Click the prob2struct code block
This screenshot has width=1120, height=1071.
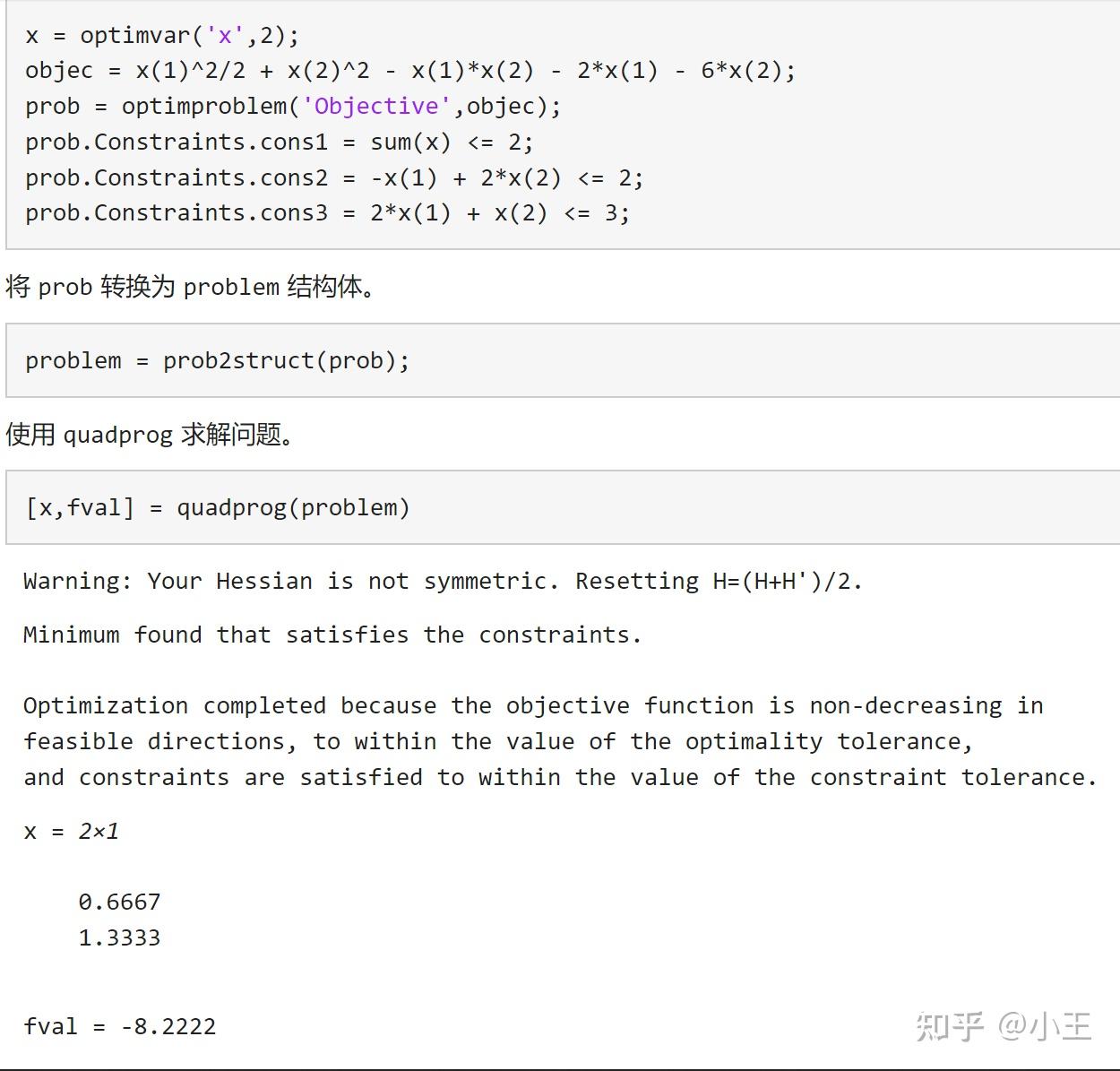(217, 360)
